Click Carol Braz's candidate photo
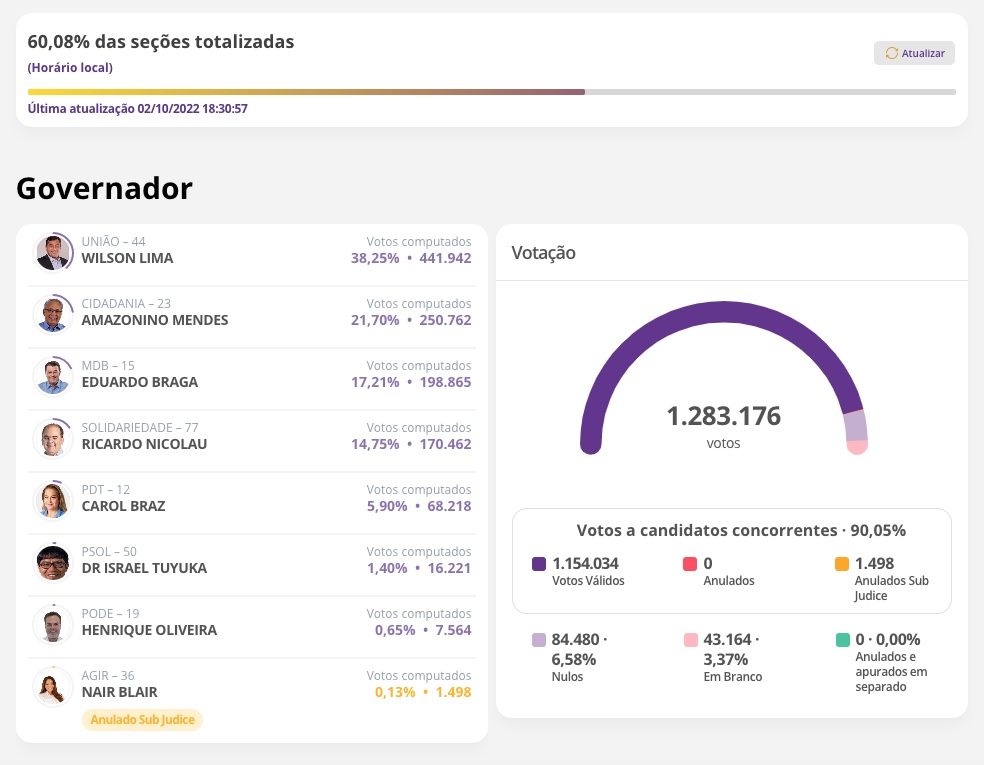This screenshot has width=984, height=765. tap(53, 500)
